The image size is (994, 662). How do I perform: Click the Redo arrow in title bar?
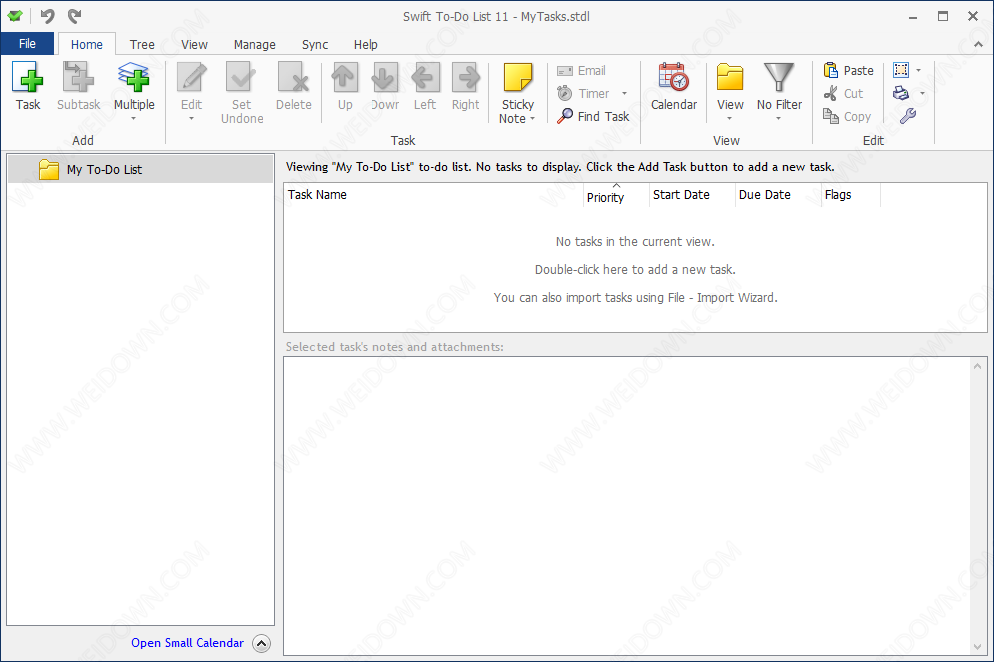(x=74, y=16)
